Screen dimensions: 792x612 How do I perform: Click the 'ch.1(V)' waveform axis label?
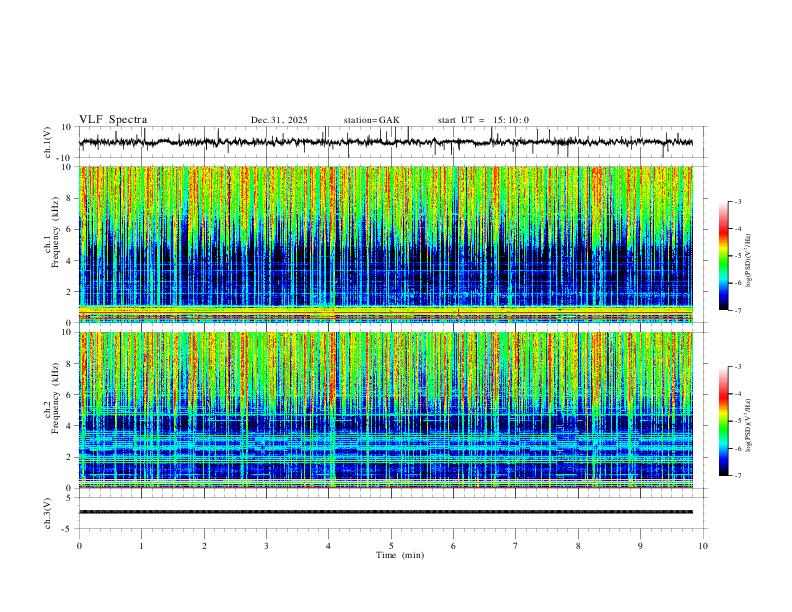[48, 142]
